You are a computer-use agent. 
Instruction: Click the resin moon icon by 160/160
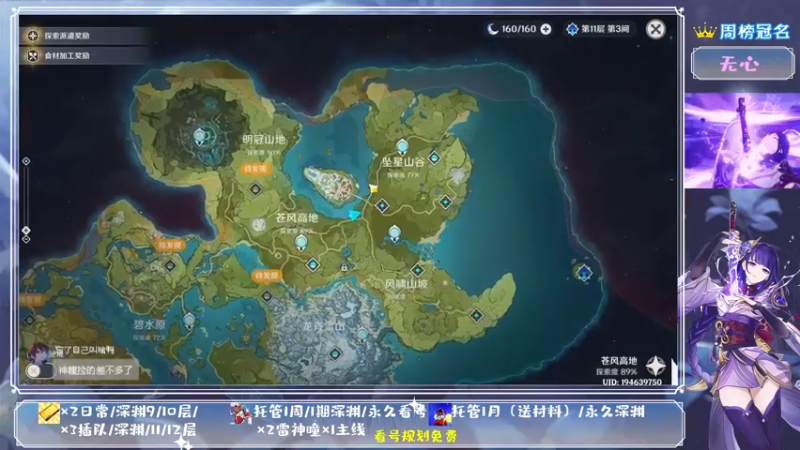click(x=492, y=29)
